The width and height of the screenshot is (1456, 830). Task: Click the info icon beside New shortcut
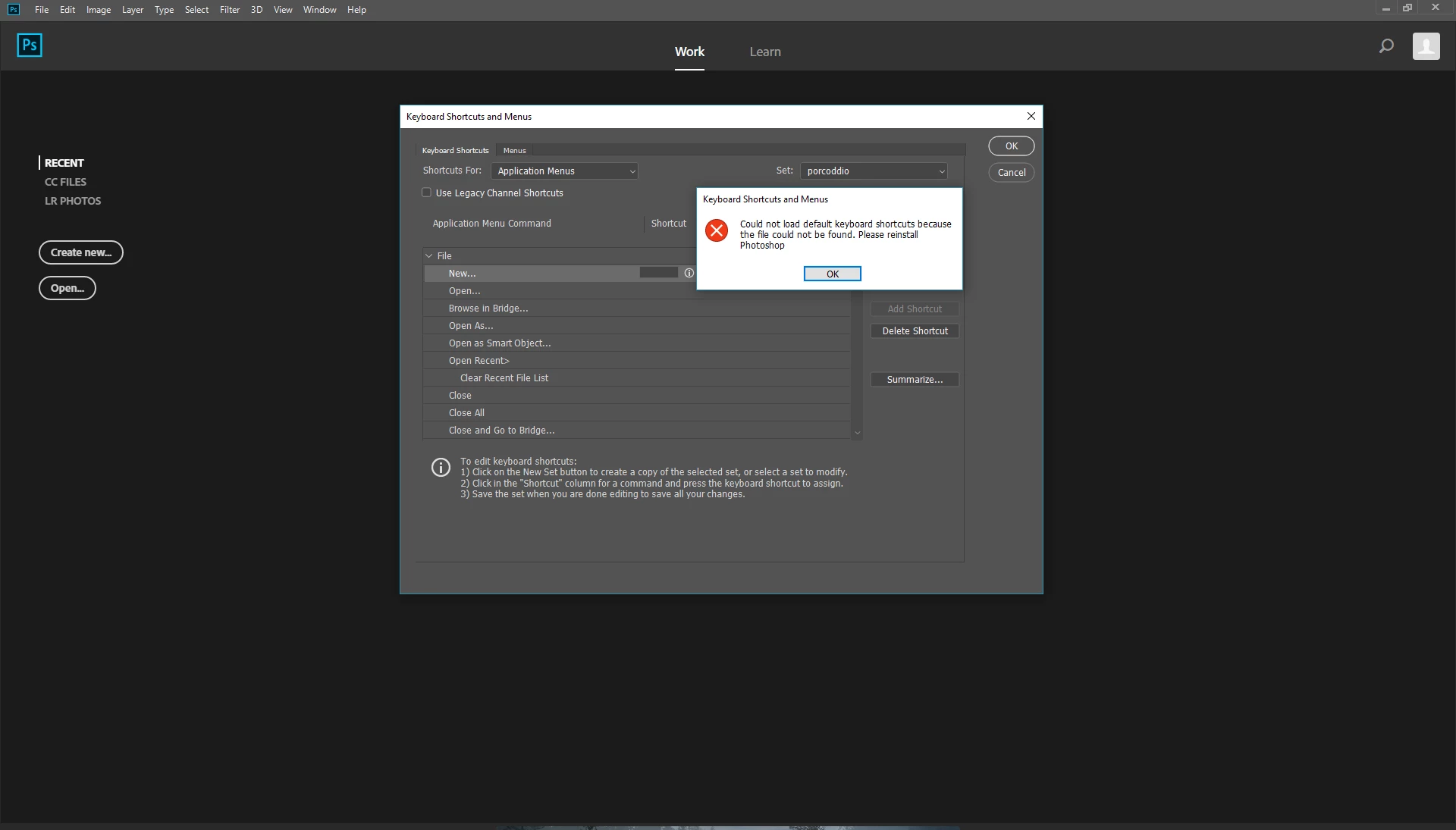click(x=689, y=274)
